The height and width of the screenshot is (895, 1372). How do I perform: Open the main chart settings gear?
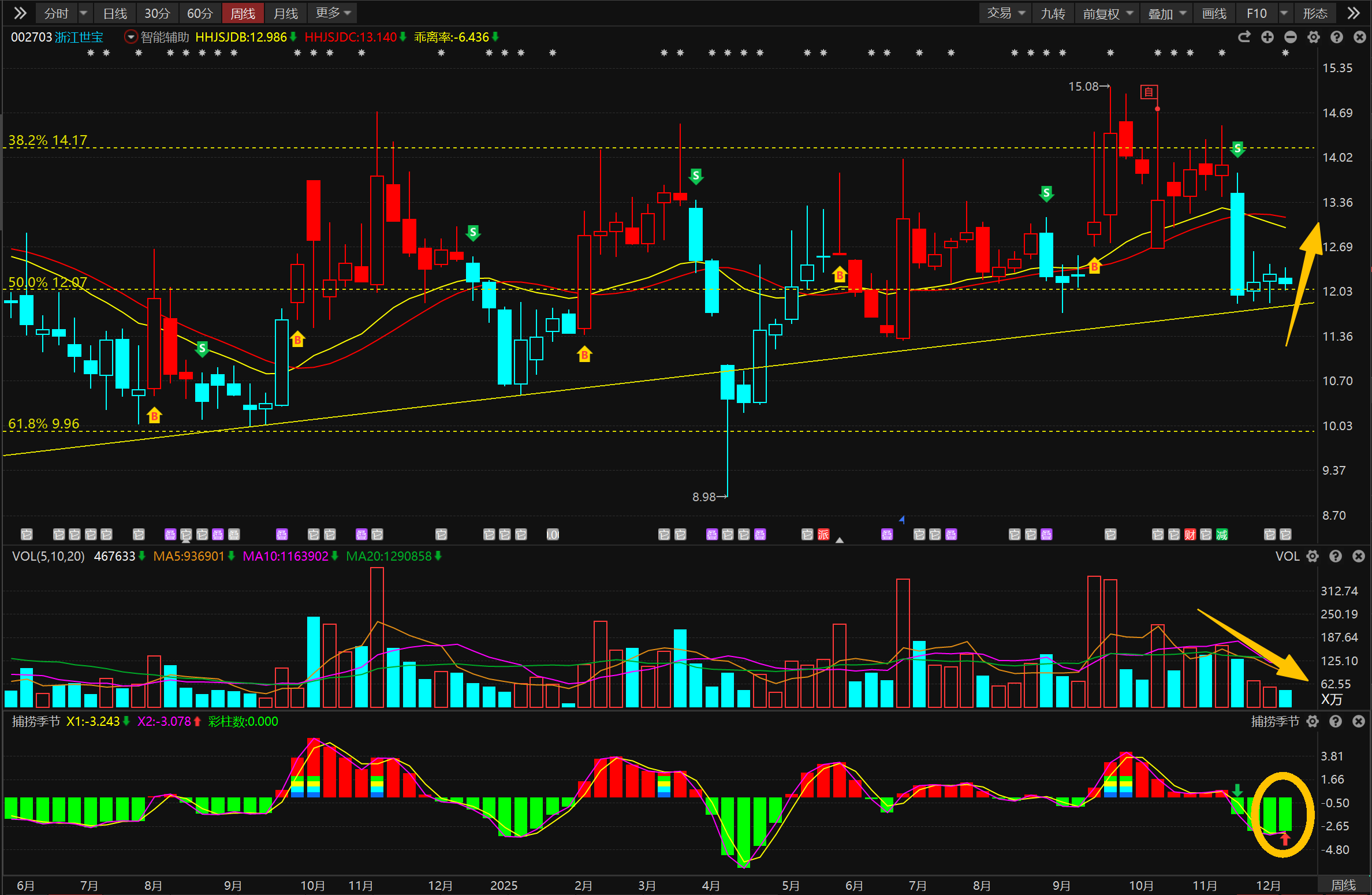point(1313,37)
